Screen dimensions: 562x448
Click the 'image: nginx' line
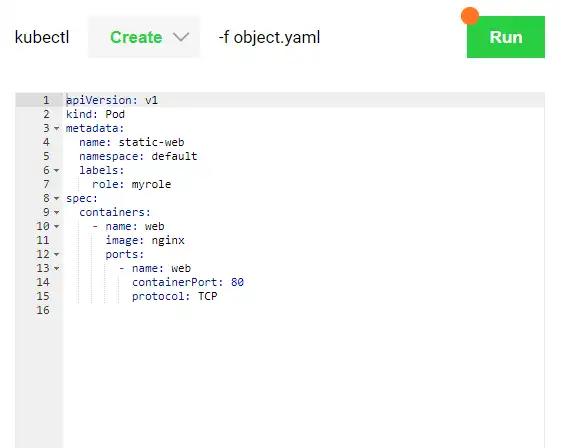(145, 240)
